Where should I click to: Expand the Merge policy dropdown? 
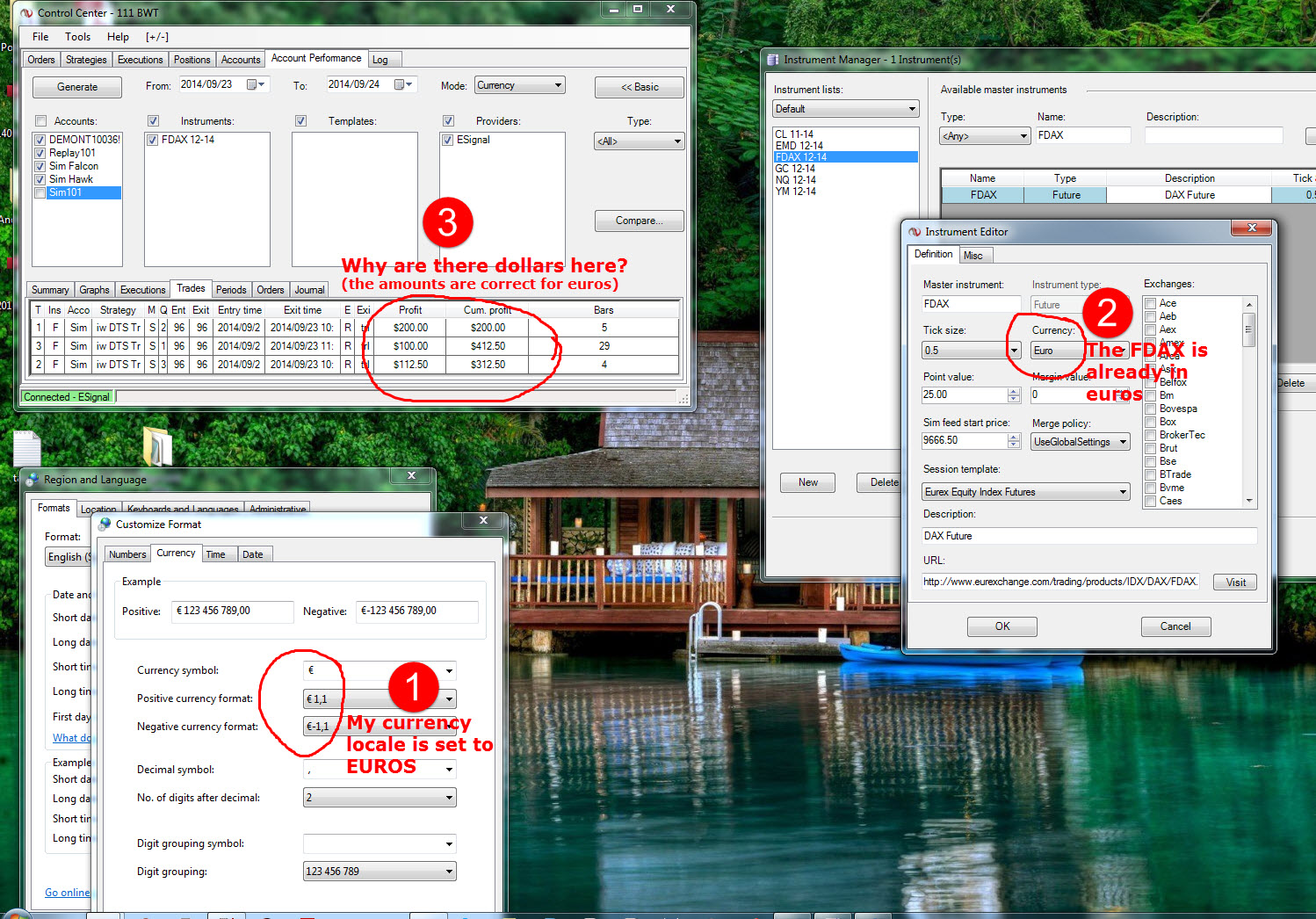tap(1081, 442)
